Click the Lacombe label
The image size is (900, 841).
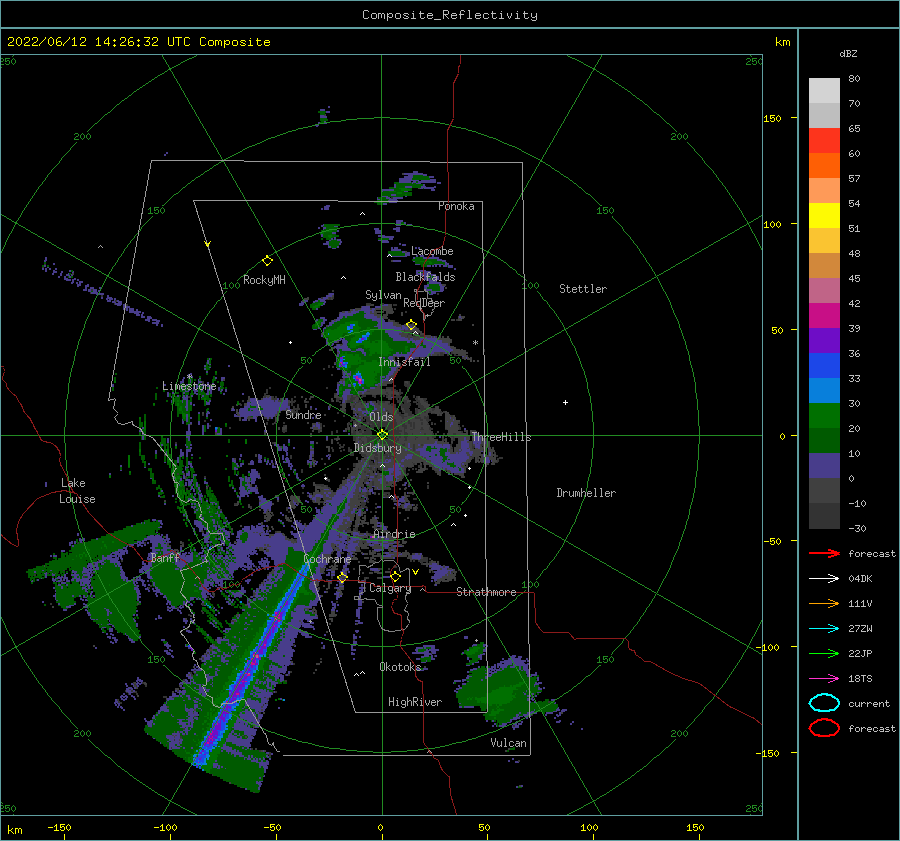(x=432, y=251)
